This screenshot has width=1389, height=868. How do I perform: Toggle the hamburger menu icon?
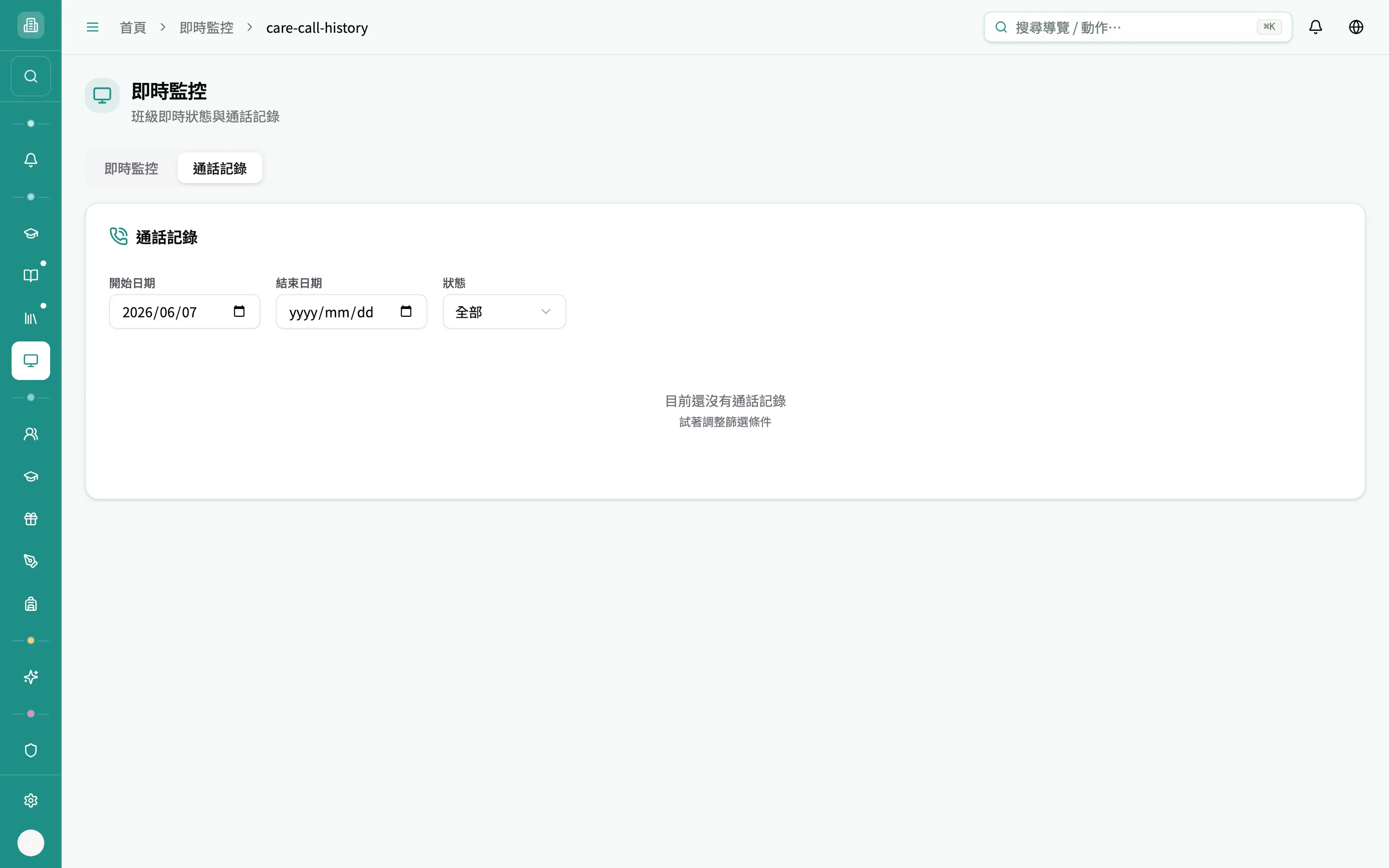(93, 27)
